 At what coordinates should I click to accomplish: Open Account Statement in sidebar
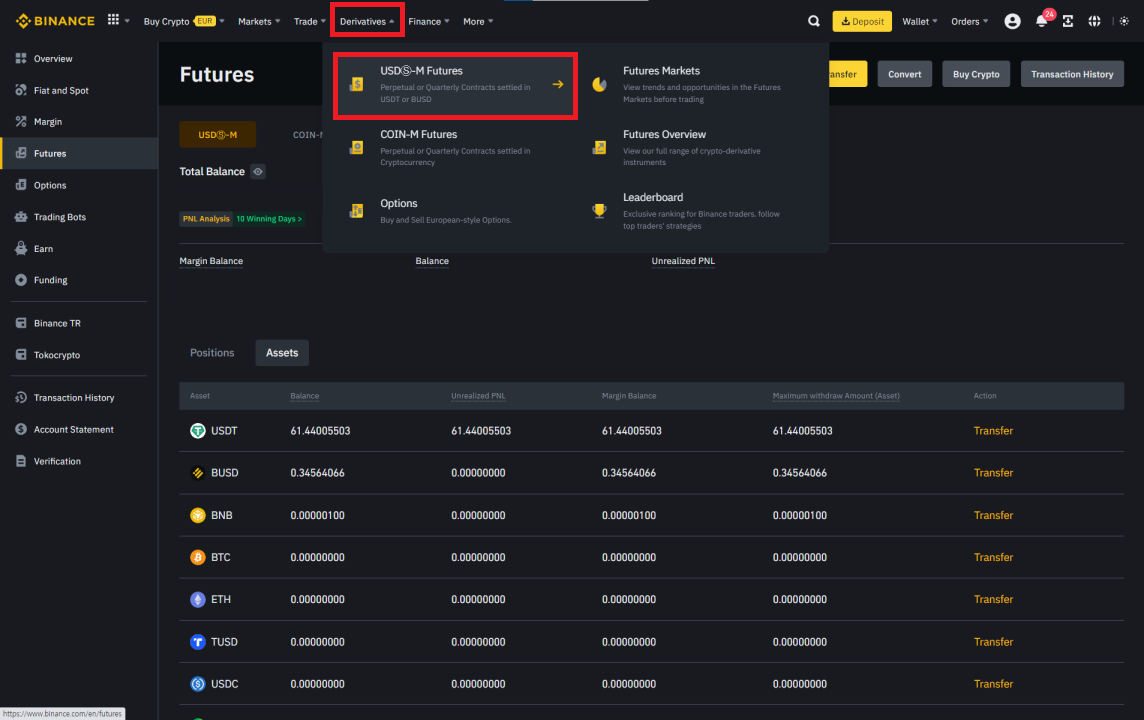point(79,430)
